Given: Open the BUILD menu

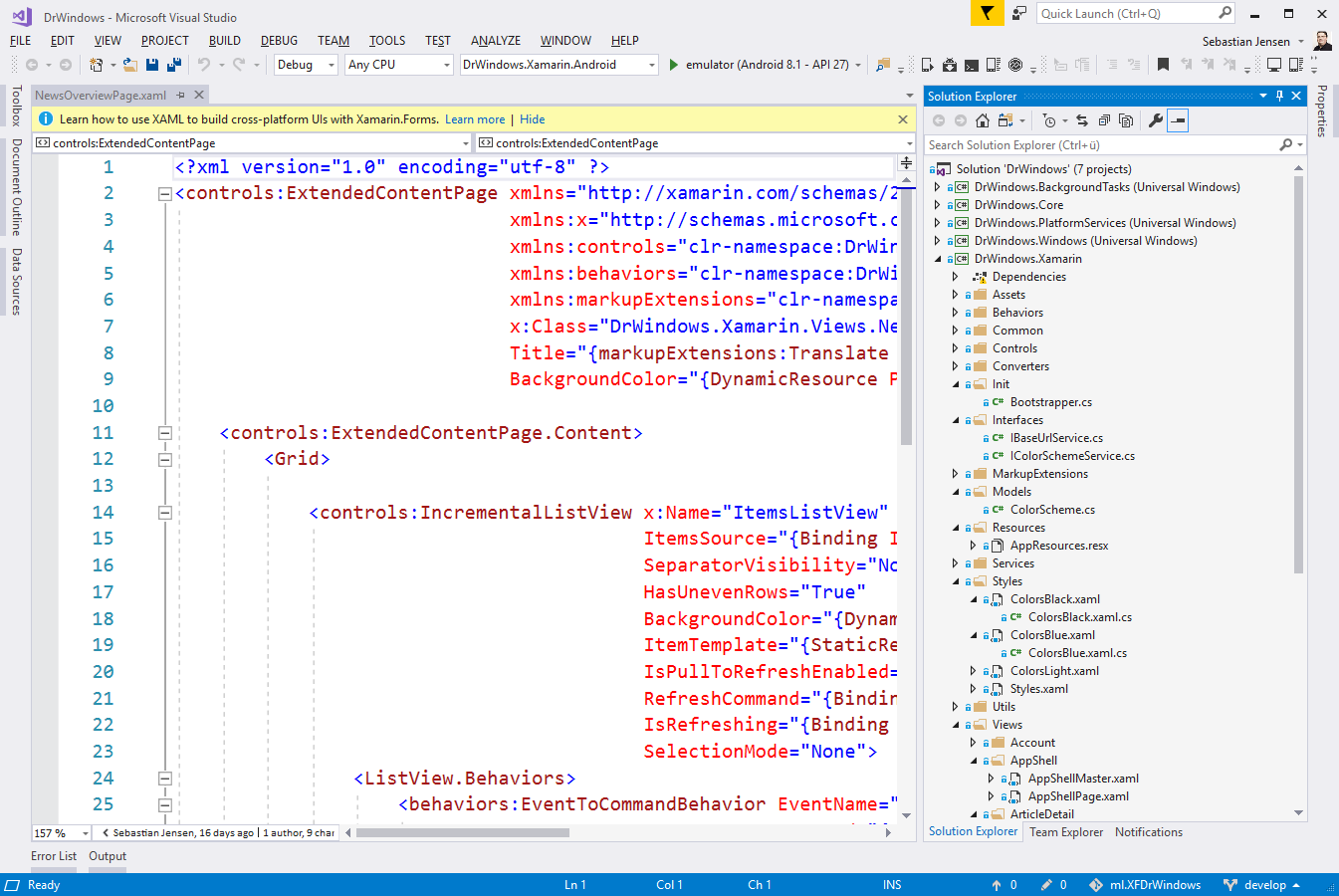Looking at the screenshot, I should pos(224,41).
